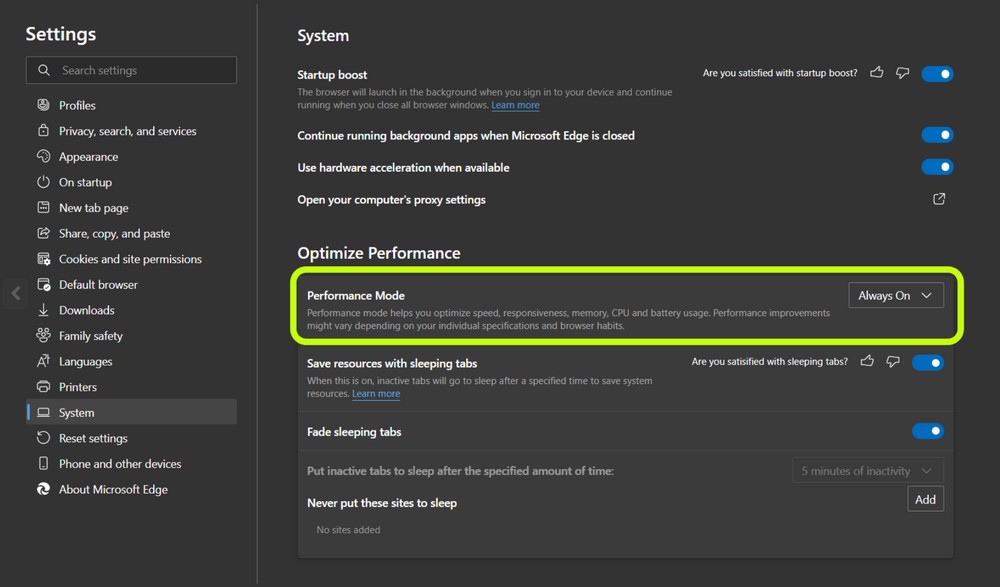Viewport: 1000px width, 587px height.
Task: Toggle Startup boost switch
Action: click(937, 74)
